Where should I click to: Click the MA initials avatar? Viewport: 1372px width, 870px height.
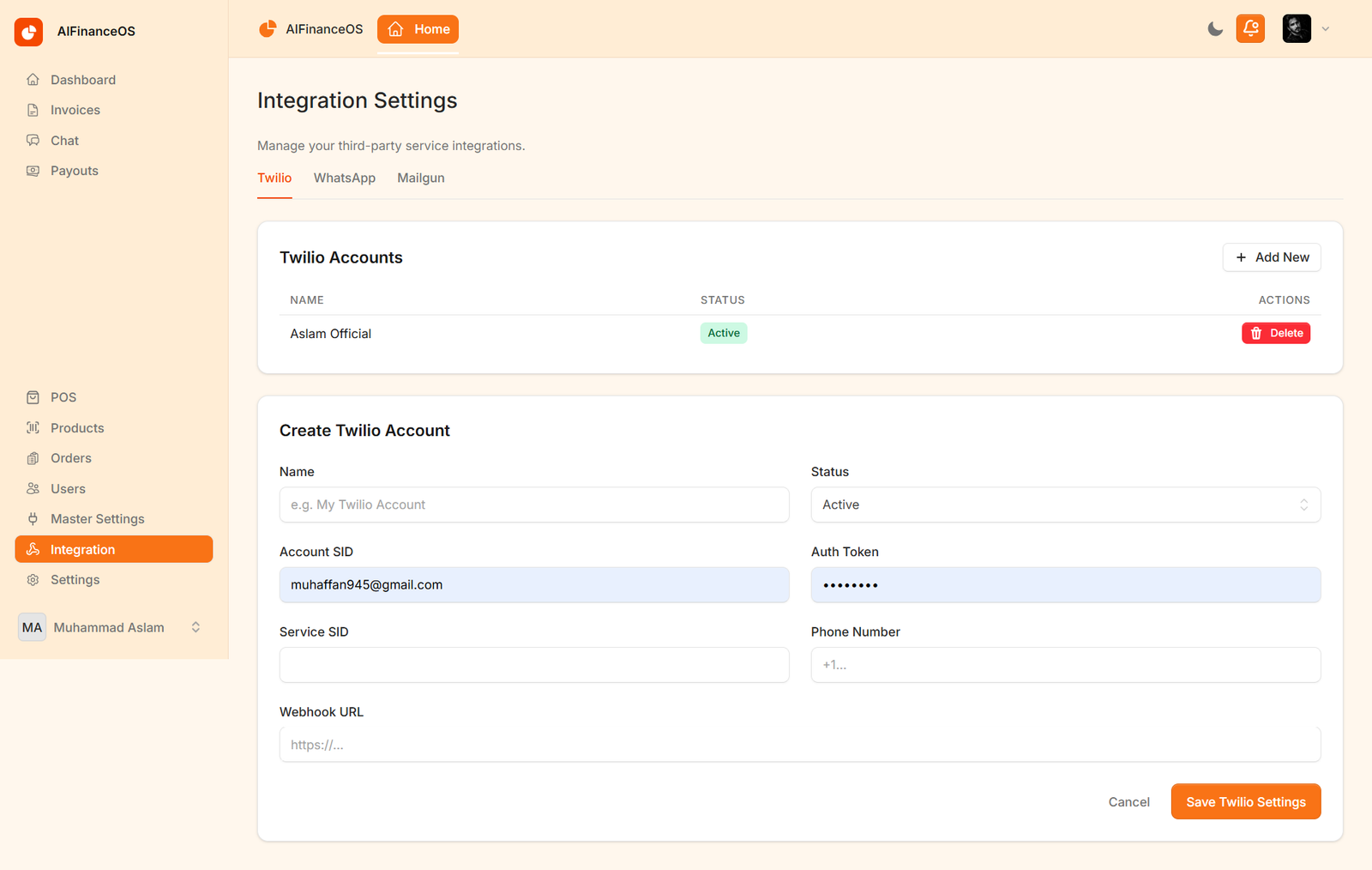click(33, 627)
